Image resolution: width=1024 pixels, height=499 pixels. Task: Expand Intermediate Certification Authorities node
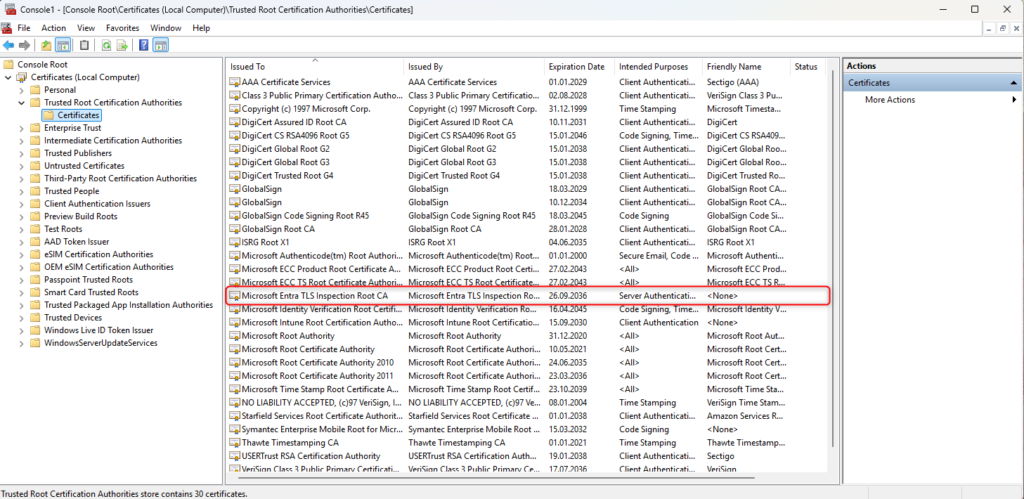22,140
